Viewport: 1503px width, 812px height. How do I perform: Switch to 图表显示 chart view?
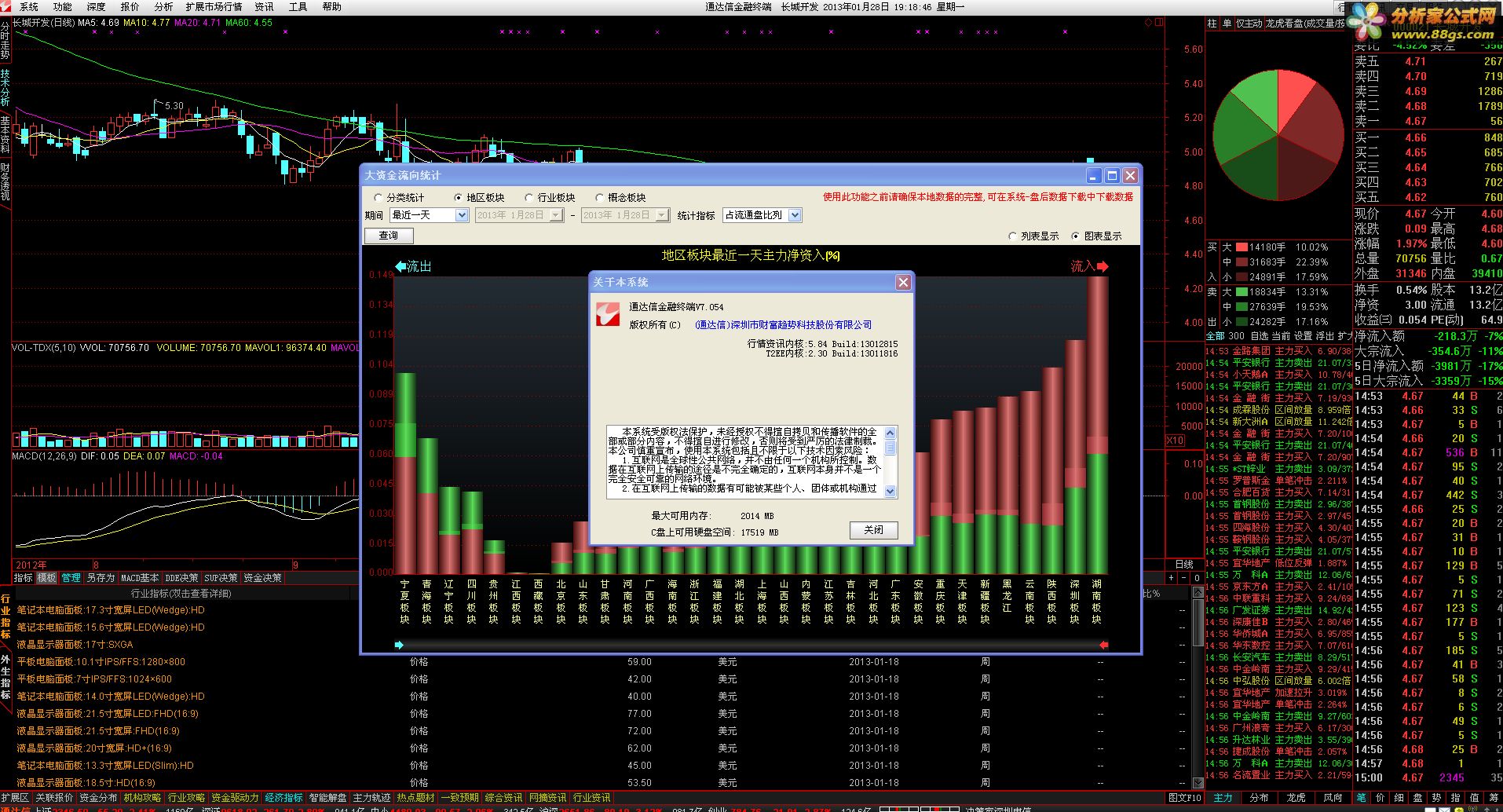tap(1096, 236)
